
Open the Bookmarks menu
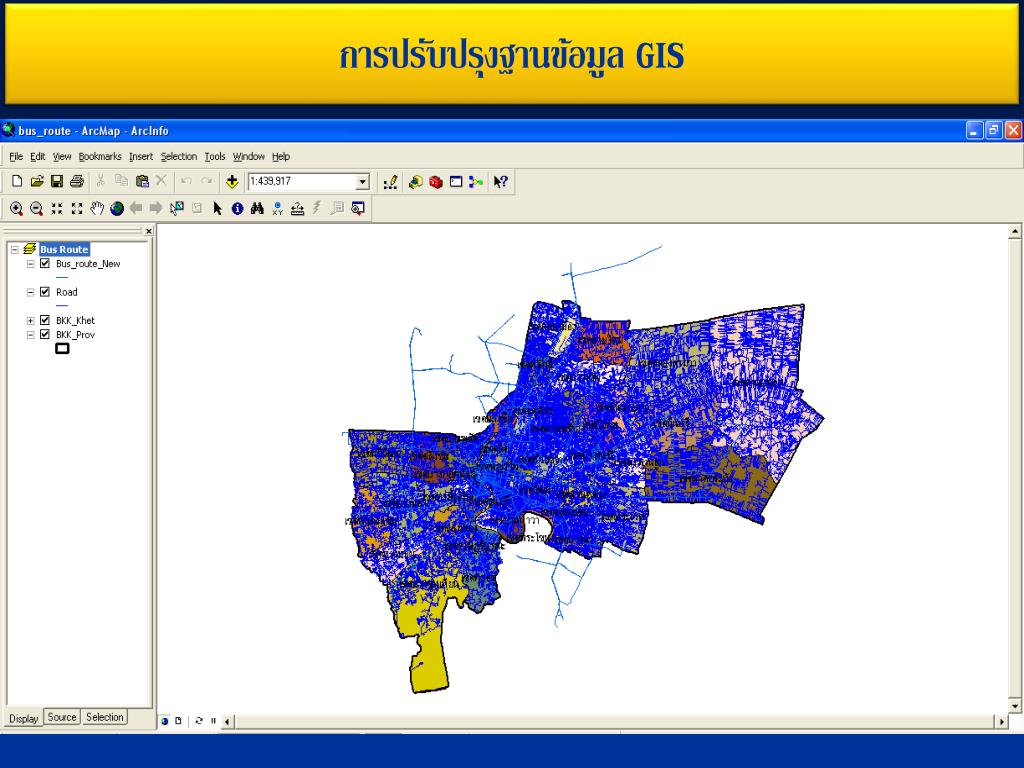[x=100, y=157]
